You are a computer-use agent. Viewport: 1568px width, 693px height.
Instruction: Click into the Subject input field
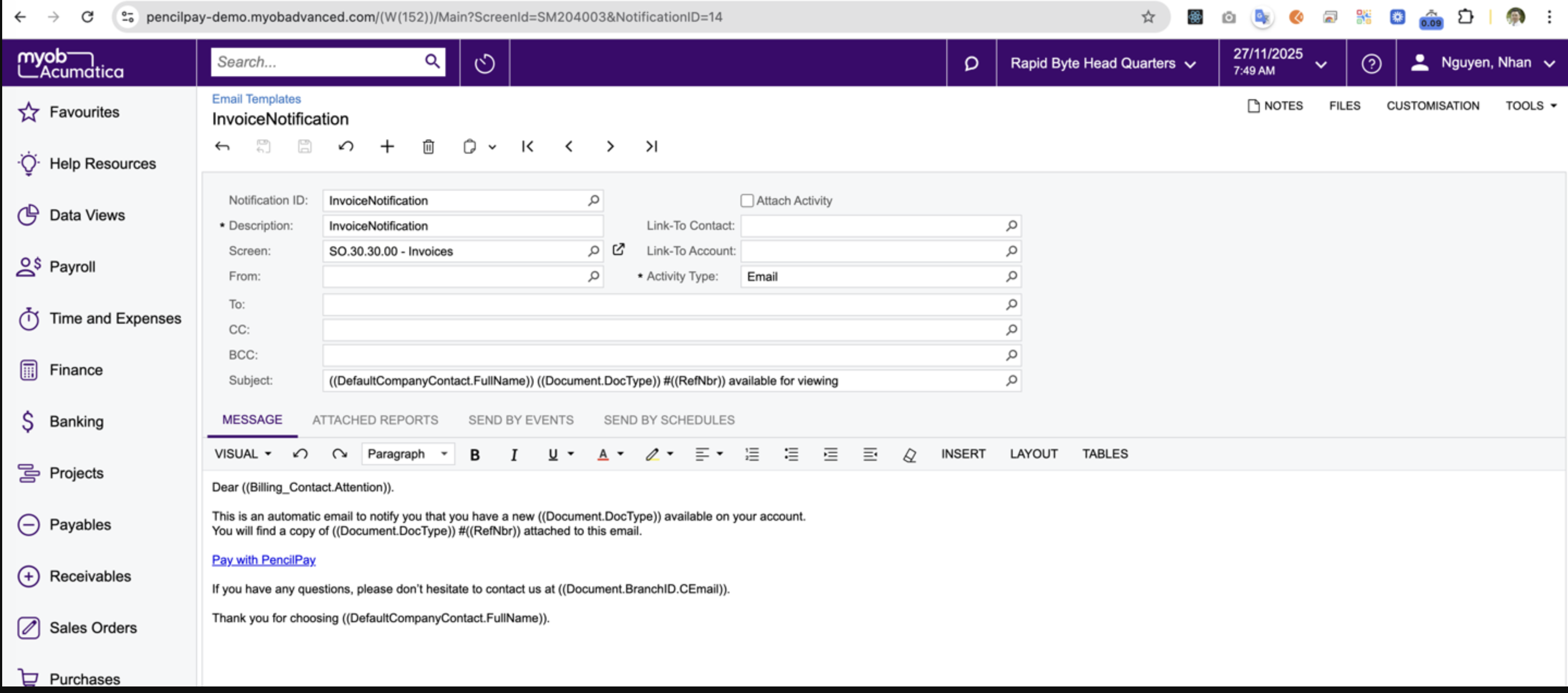pyautogui.click(x=664, y=381)
